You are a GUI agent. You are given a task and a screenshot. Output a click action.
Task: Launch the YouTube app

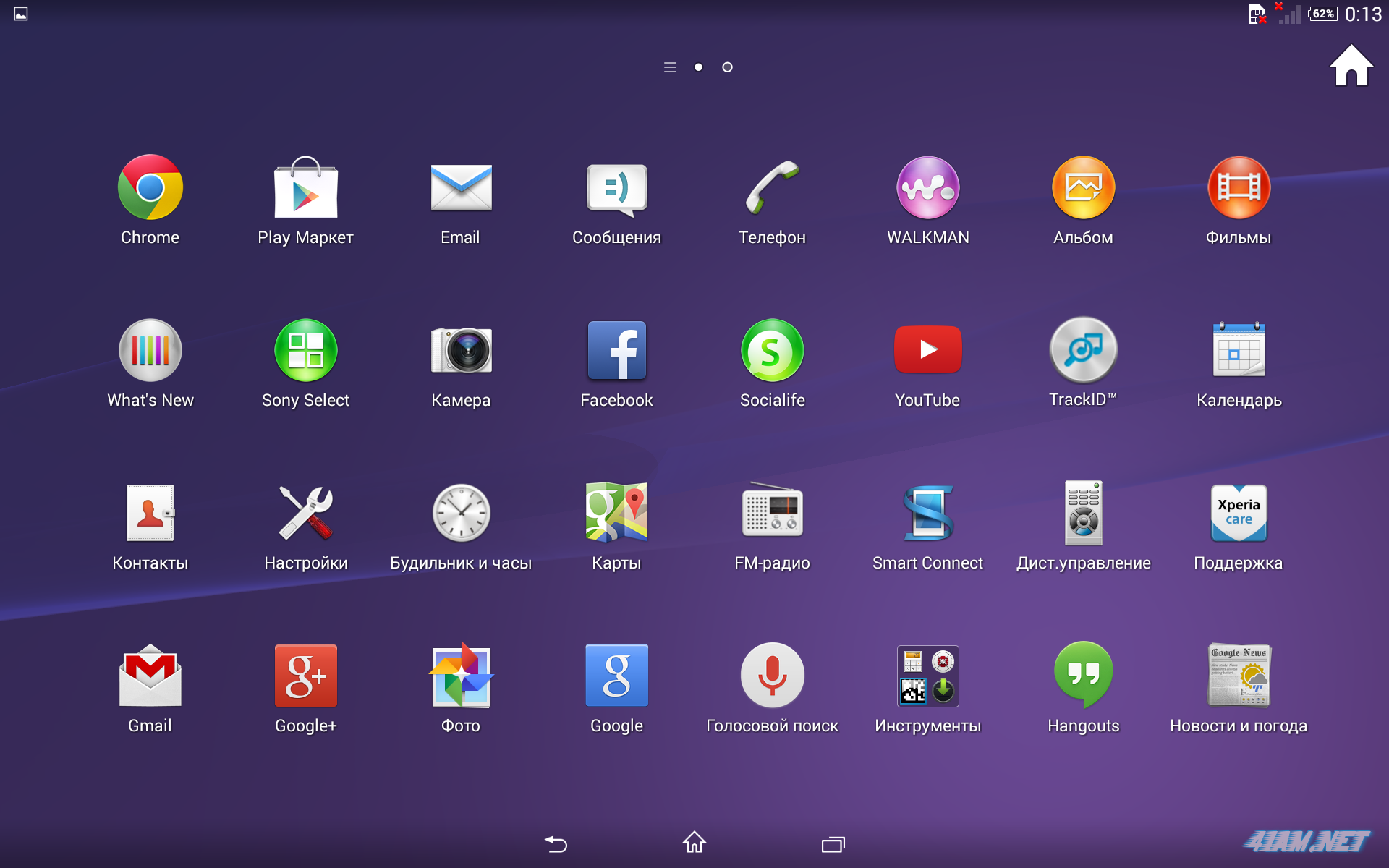point(927,349)
